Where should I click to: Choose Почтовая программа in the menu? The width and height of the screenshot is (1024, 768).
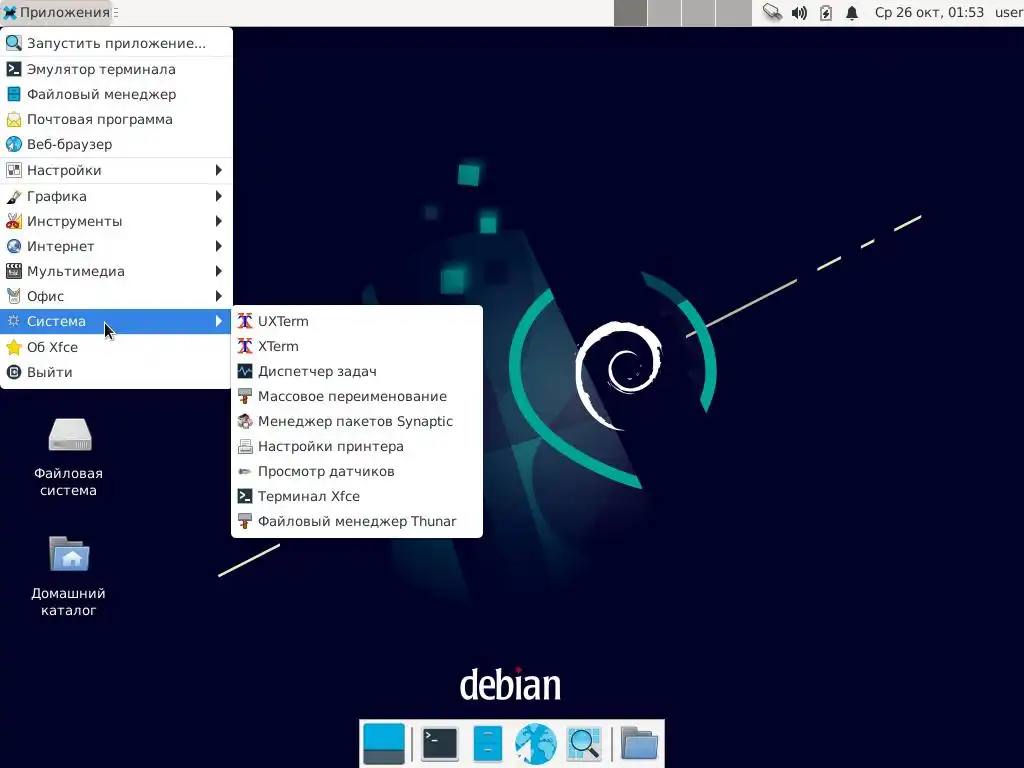click(x=116, y=120)
